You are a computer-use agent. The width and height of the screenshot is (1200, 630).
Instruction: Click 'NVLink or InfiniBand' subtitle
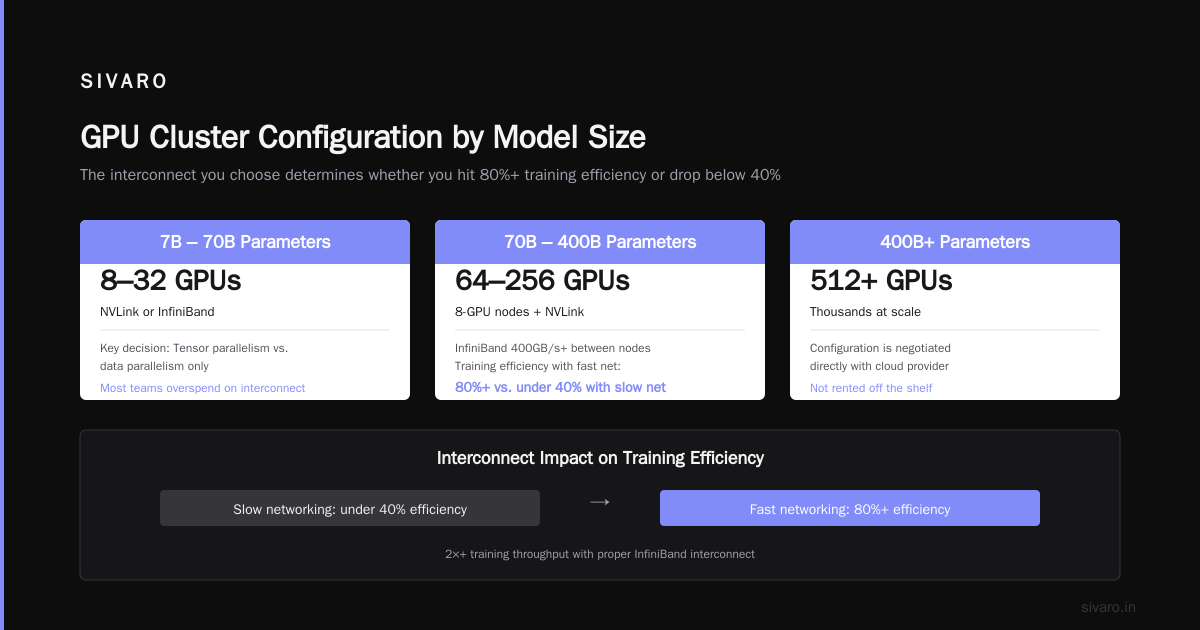157,312
